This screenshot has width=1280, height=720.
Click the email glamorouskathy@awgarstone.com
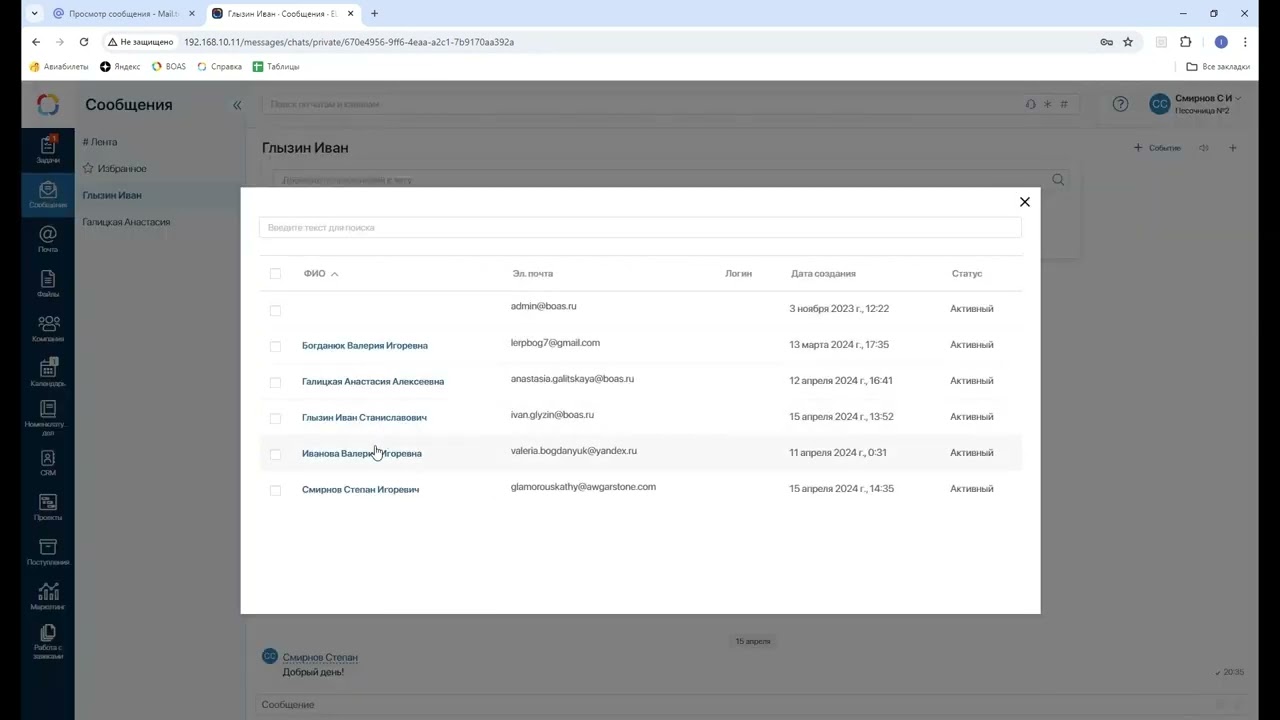pyautogui.click(x=583, y=487)
